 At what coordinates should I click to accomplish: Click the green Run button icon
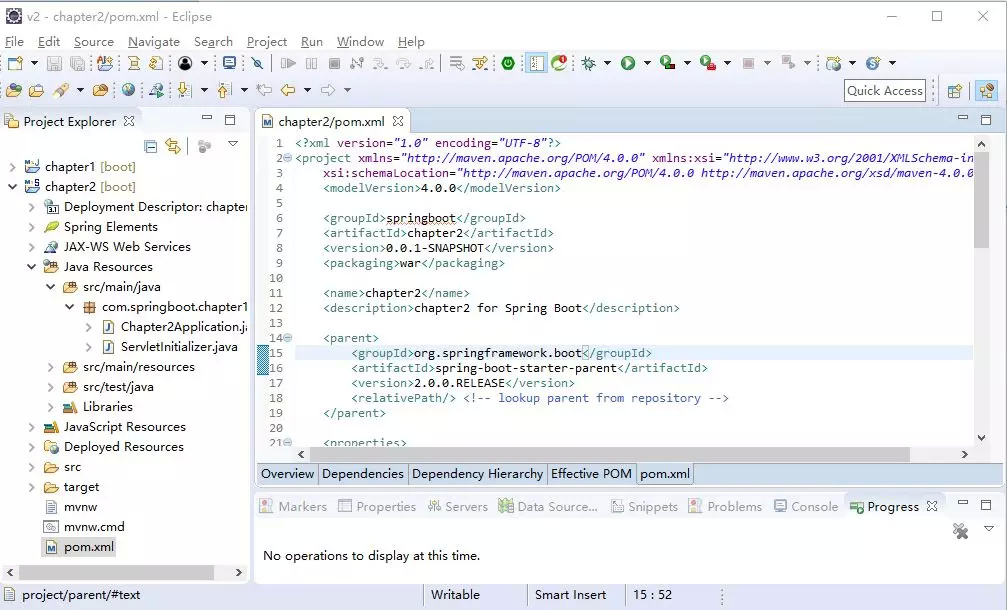(x=628, y=63)
